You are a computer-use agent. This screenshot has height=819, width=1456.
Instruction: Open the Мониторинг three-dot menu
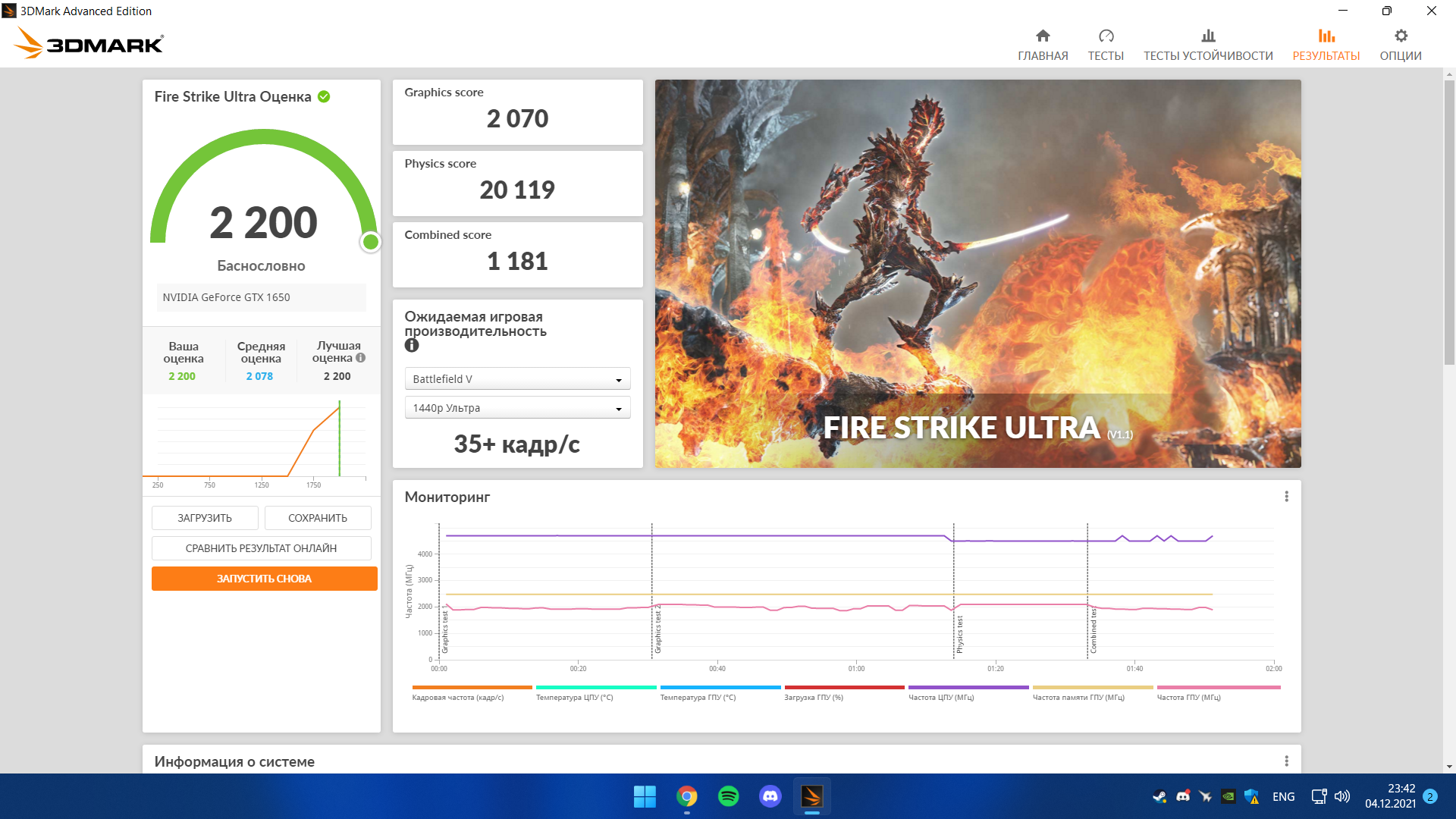coord(1286,497)
